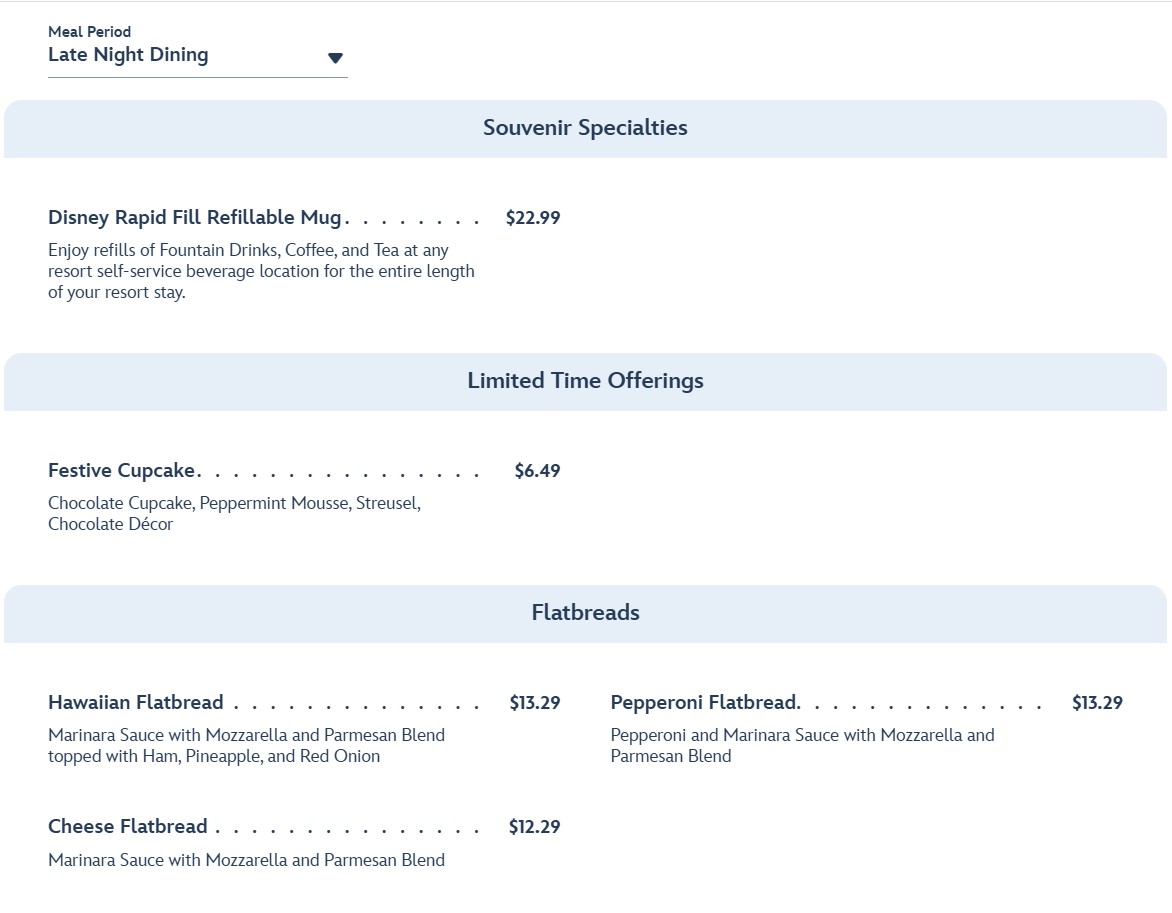This screenshot has width=1172, height=913.
Task: Click the $6.49 cupcake price
Action: point(537,471)
